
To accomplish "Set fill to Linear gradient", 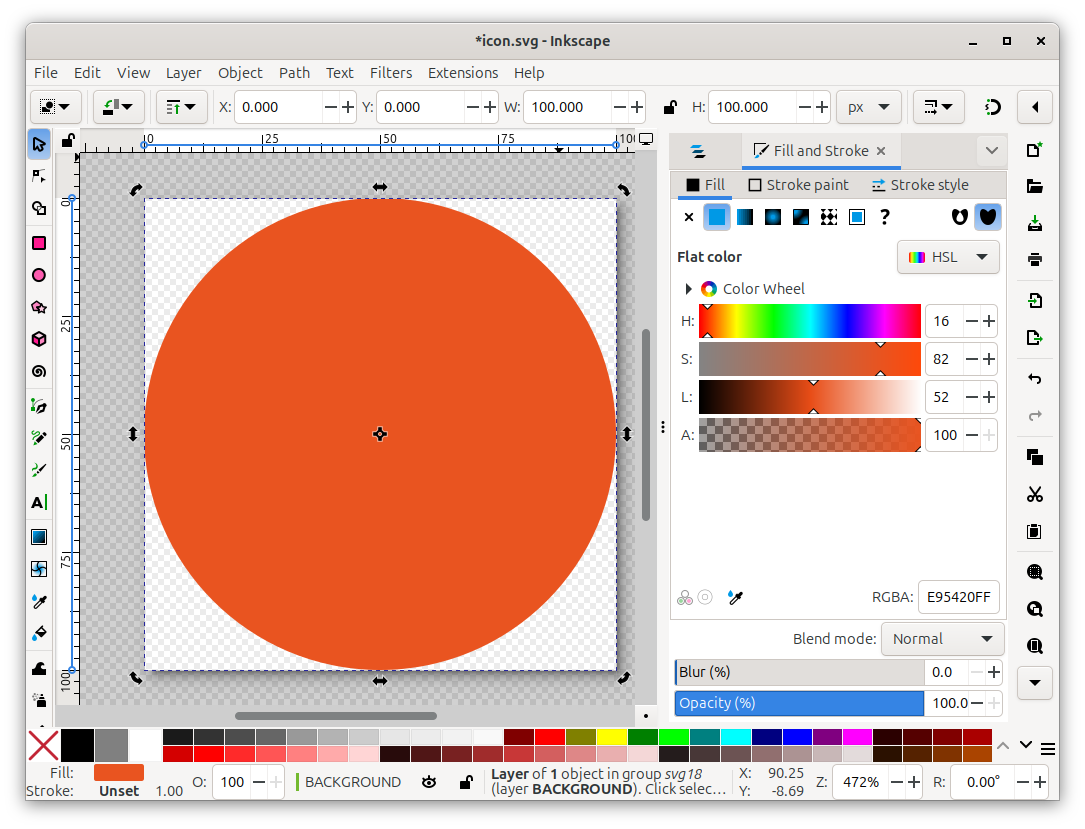I will 745,217.
